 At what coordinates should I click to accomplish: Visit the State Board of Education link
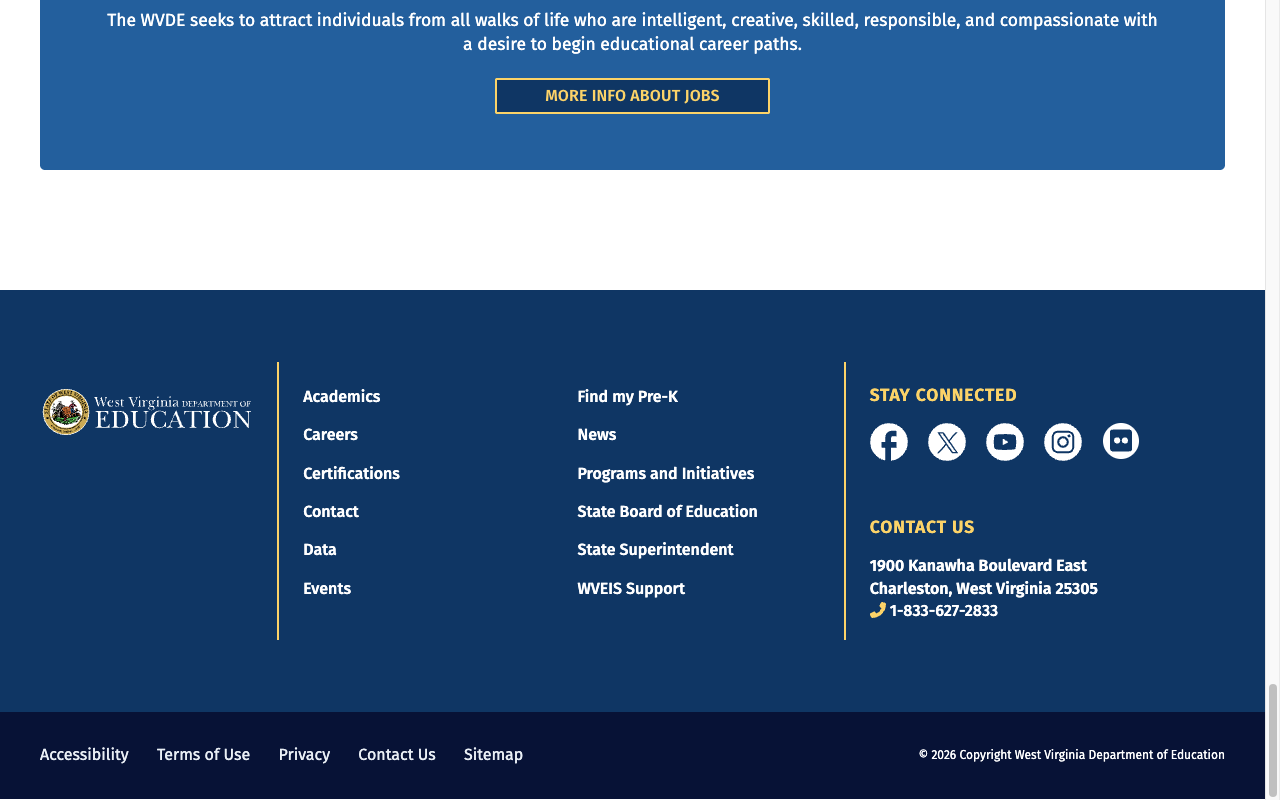[x=667, y=512]
